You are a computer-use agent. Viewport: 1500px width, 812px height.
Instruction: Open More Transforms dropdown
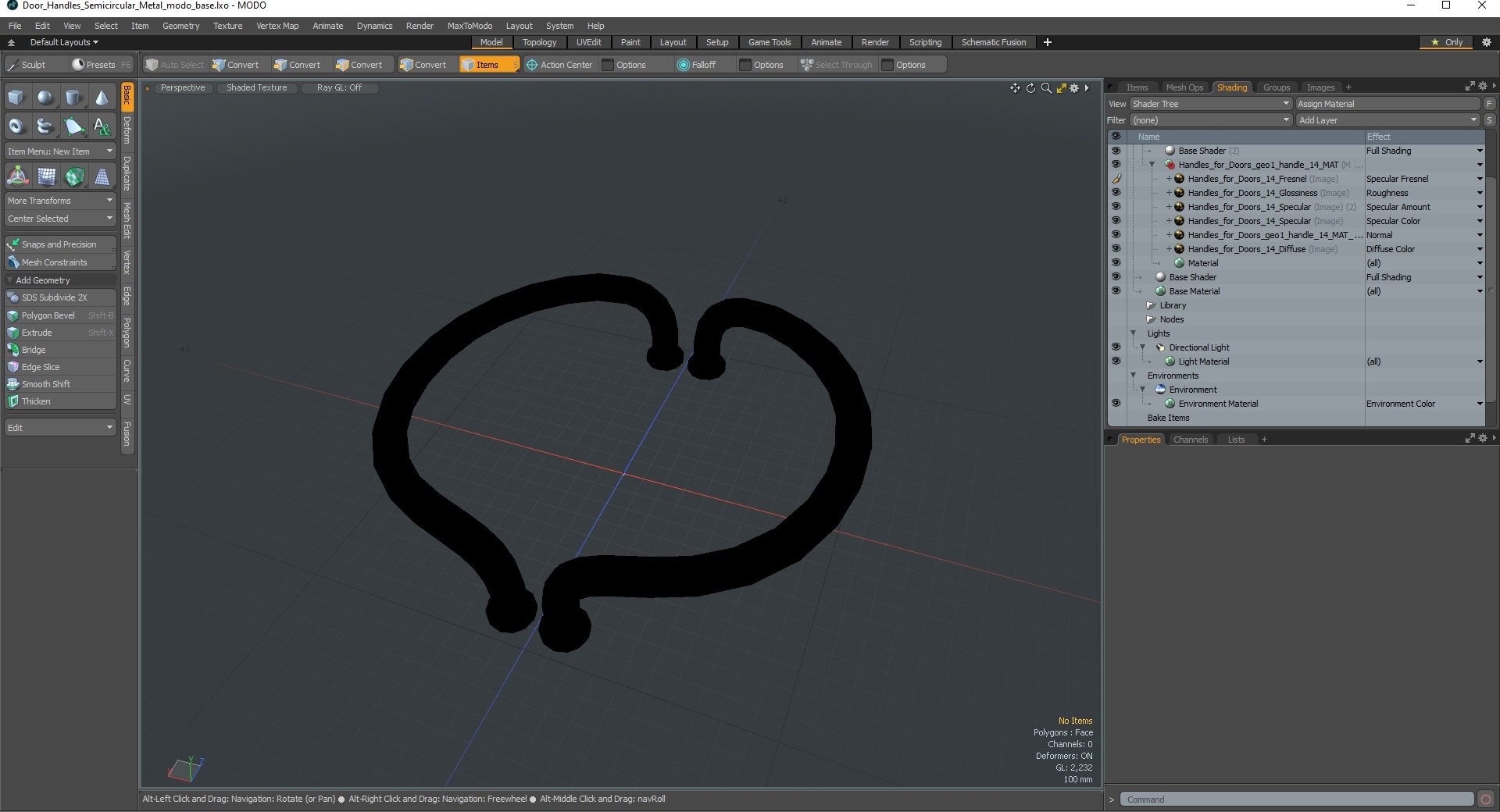(x=60, y=201)
